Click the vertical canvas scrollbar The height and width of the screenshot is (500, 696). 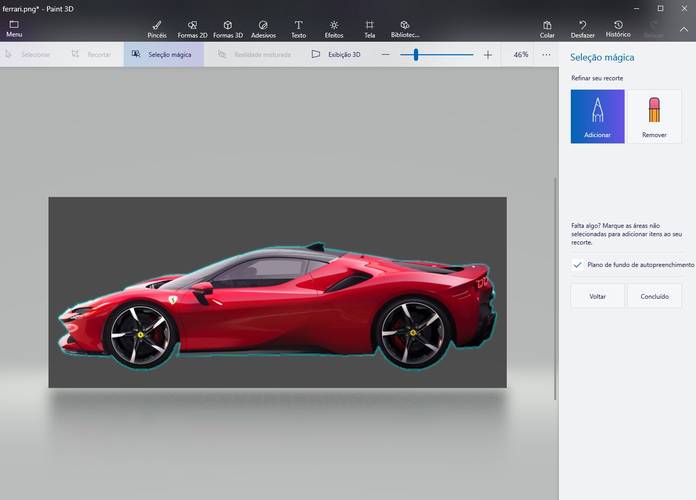[x=555, y=289]
